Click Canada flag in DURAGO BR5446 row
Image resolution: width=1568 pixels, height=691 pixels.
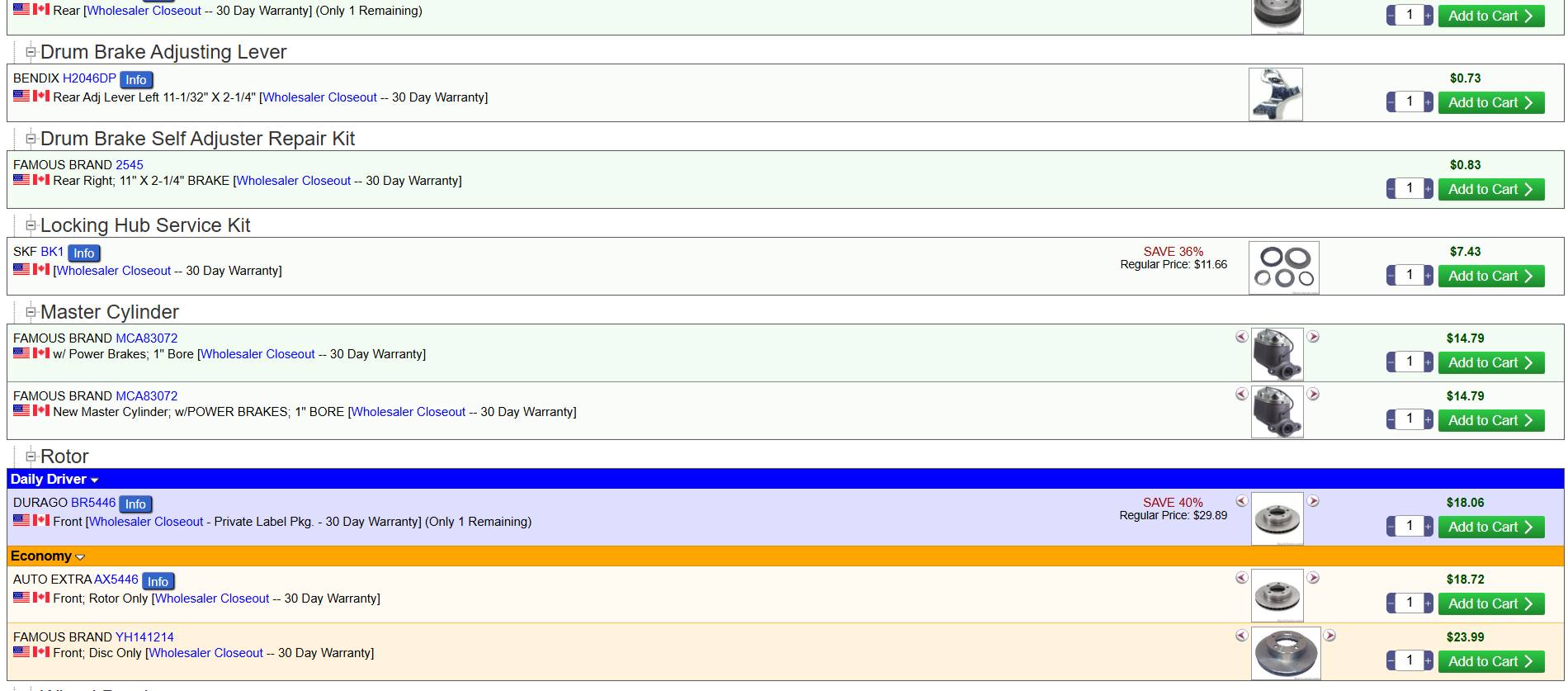point(41,520)
